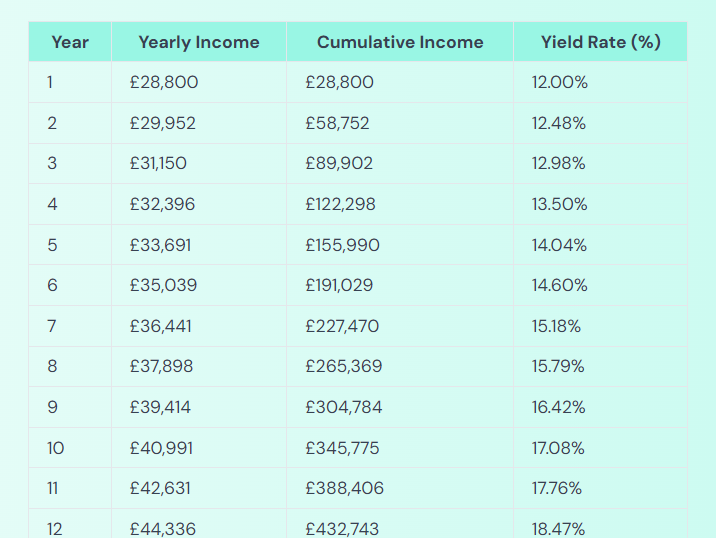Click the 14.60% yield rate cell
716x538 pixels.
click(560, 285)
